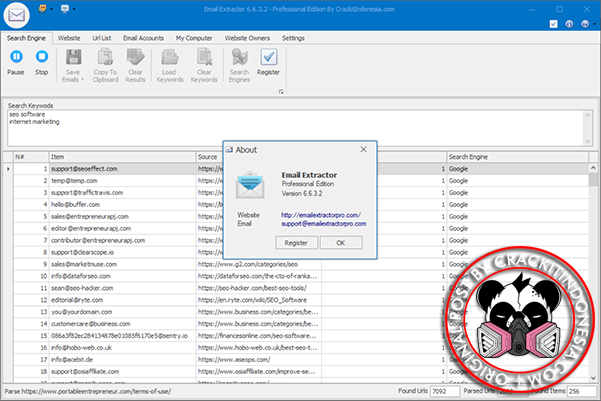Image resolution: width=601 pixels, height=401 pixels.
Task: Click the quick access coin icon
Action: coord(42,9)
